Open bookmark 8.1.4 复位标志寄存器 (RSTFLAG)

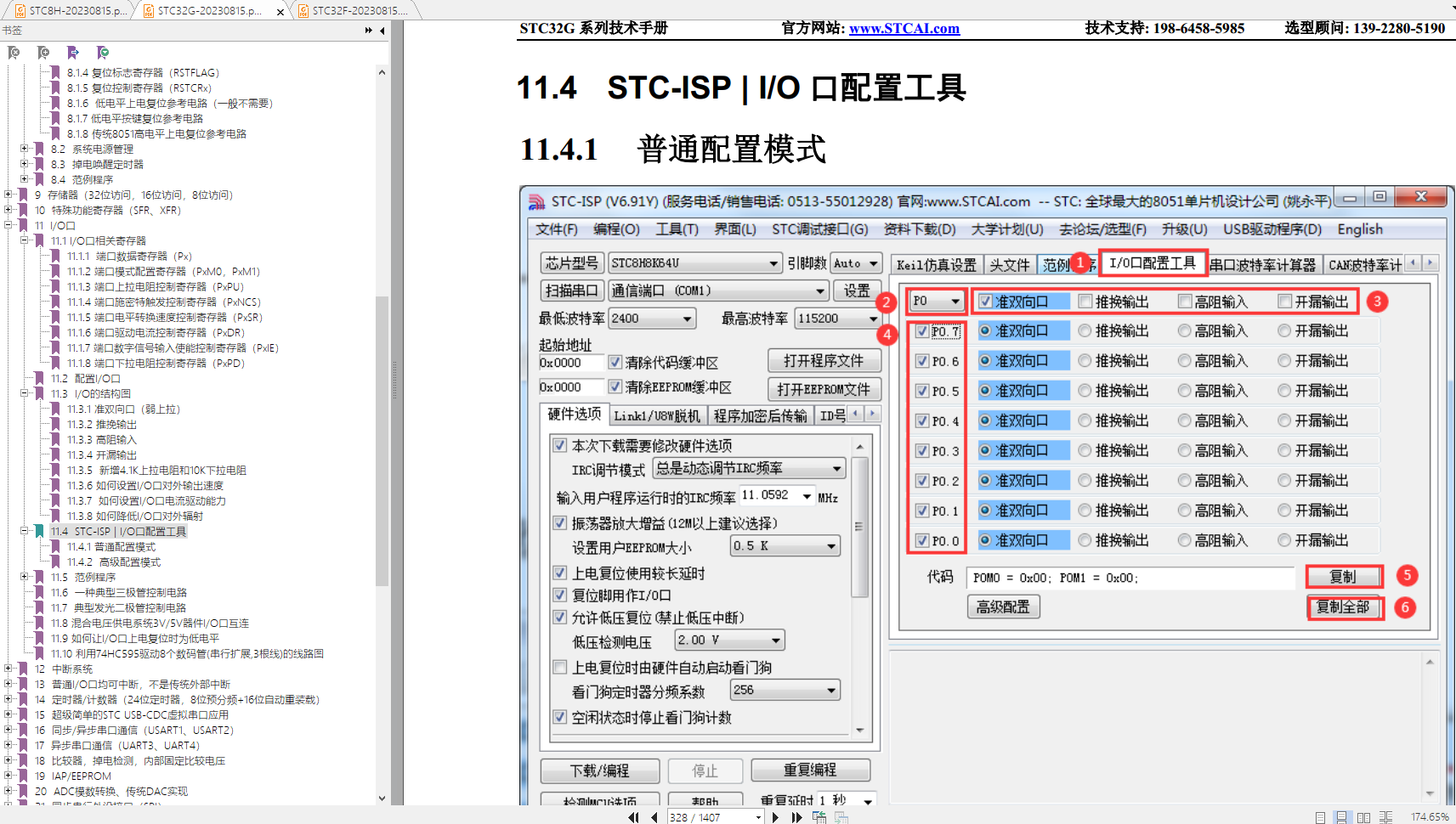(143, 73)
